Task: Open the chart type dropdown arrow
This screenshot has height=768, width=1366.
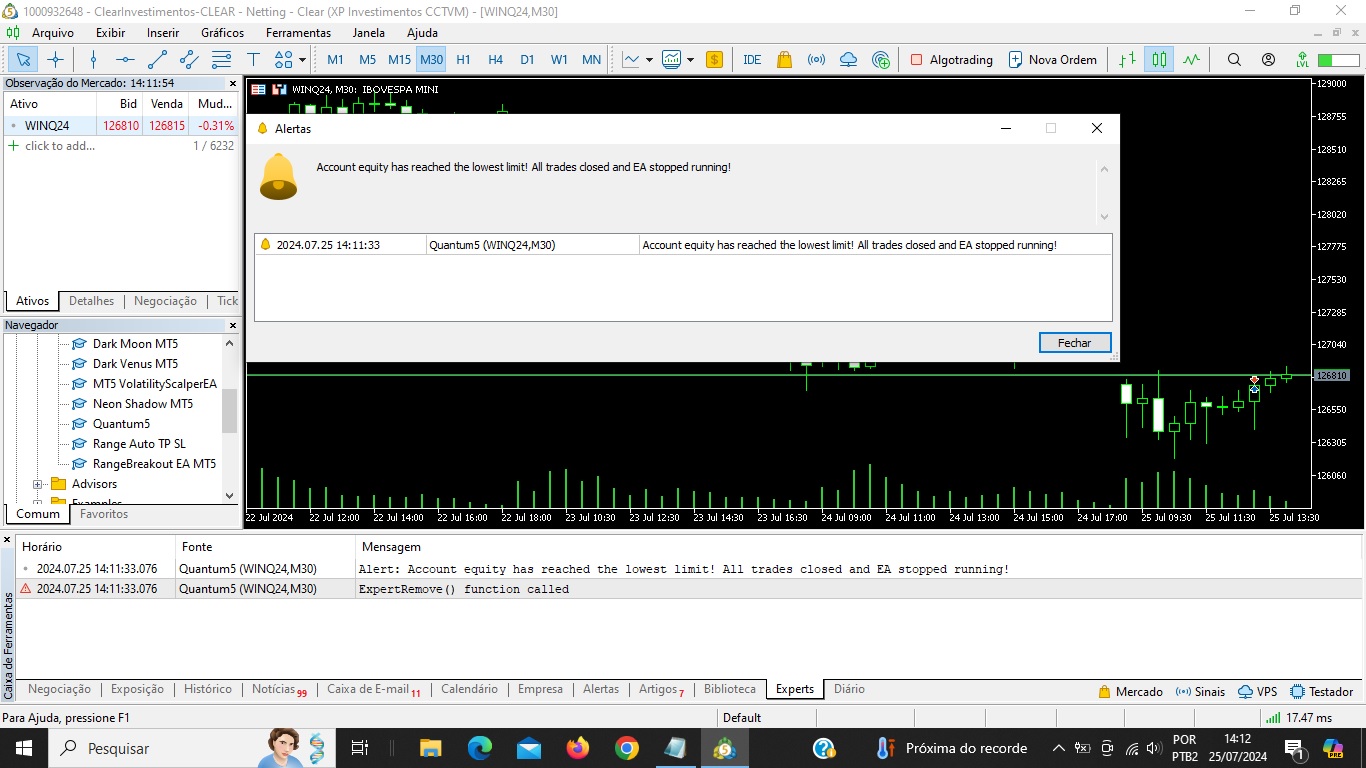Action: [649, 60]
